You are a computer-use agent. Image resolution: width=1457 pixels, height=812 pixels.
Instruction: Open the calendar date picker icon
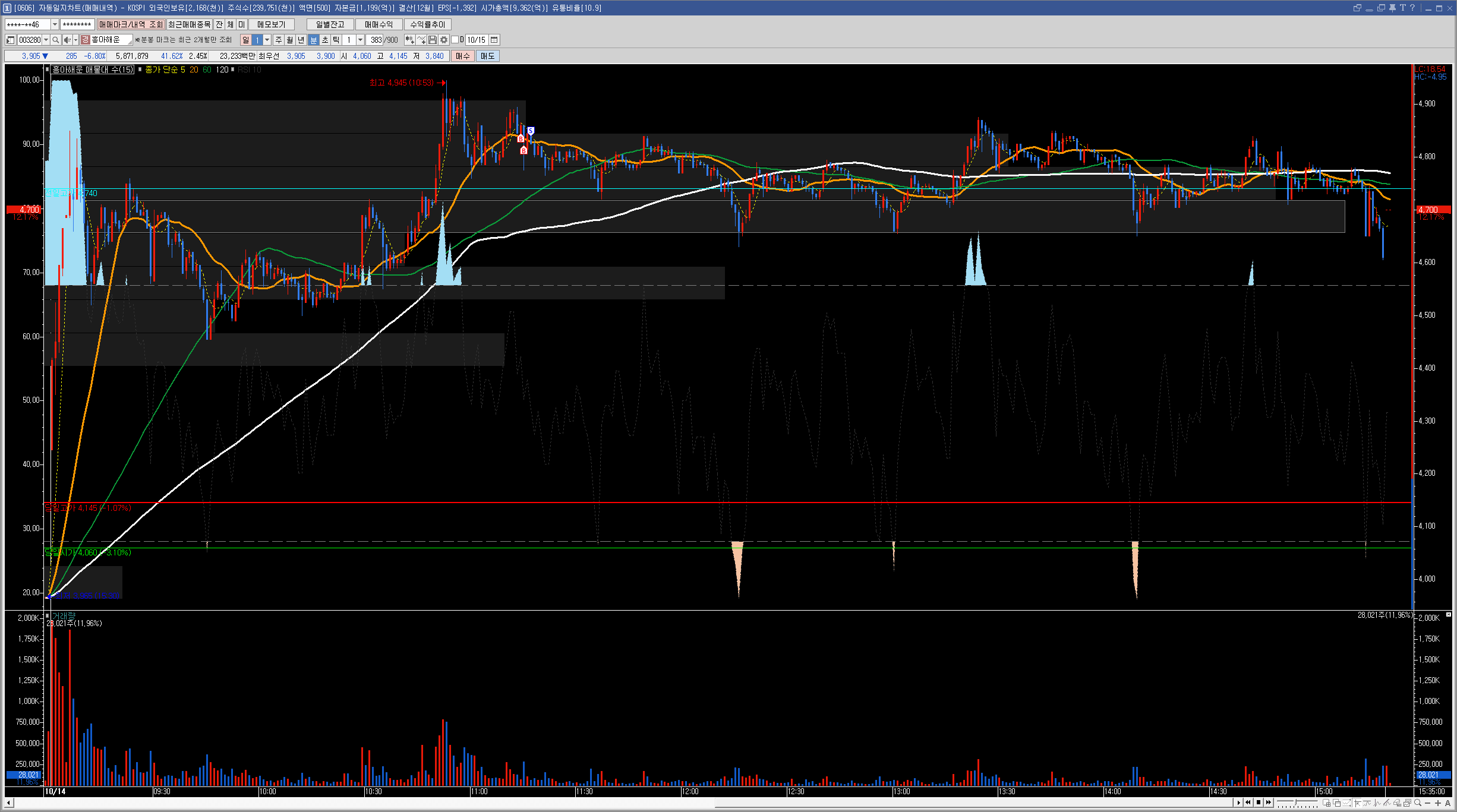point(494,40)
